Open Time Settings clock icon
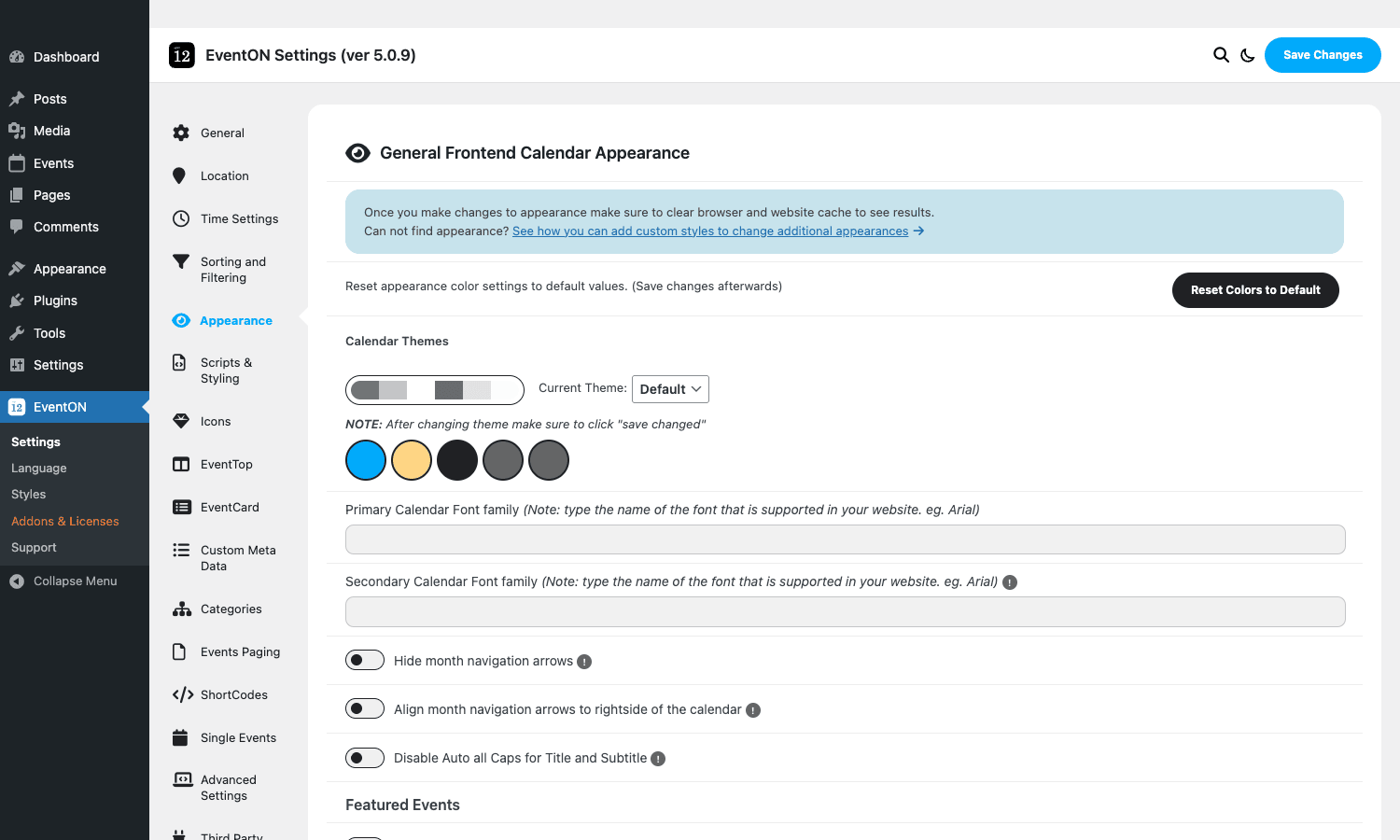1400x840 pixels. pos(181,218)
